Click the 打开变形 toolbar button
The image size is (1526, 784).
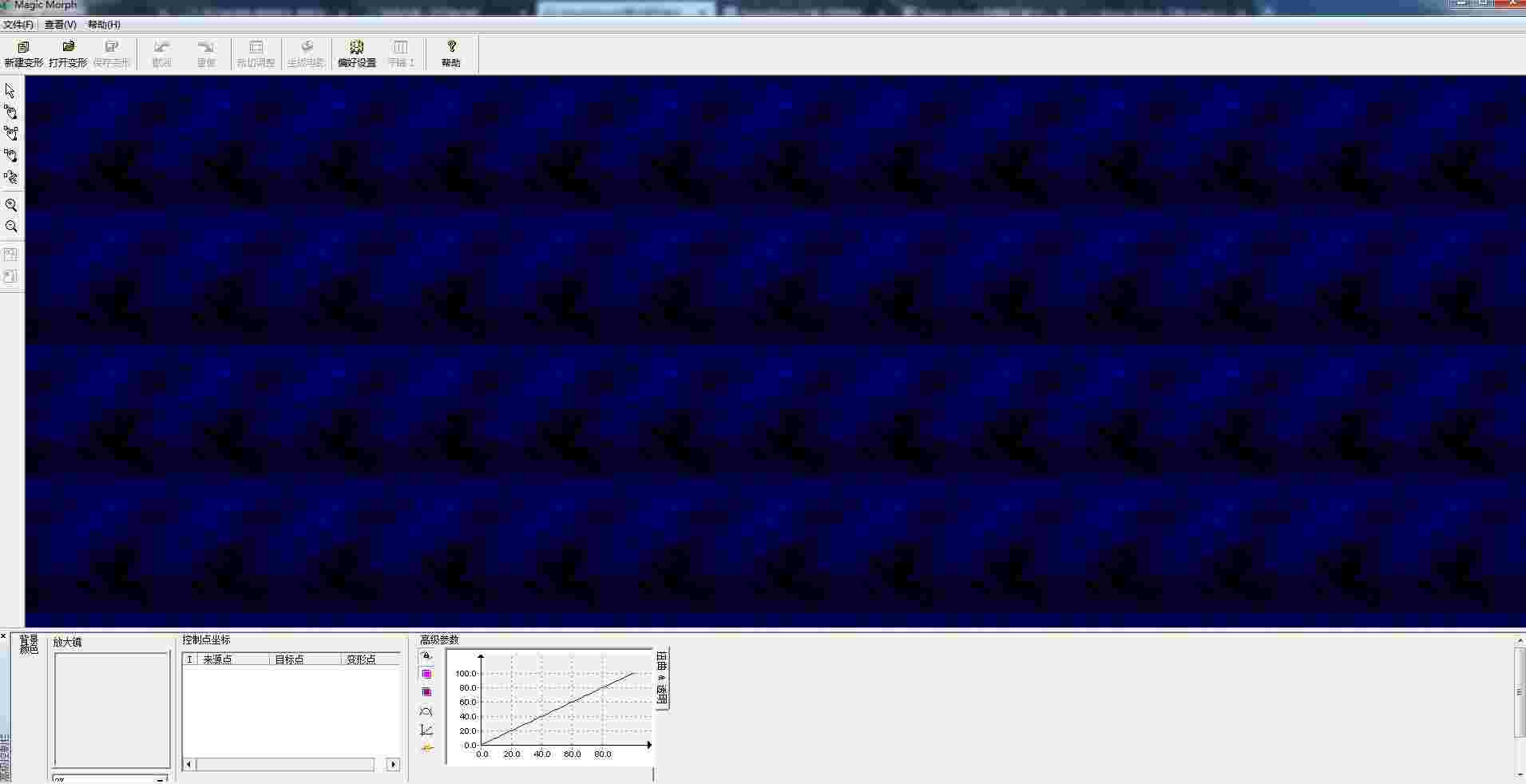[x=68, y=52]
